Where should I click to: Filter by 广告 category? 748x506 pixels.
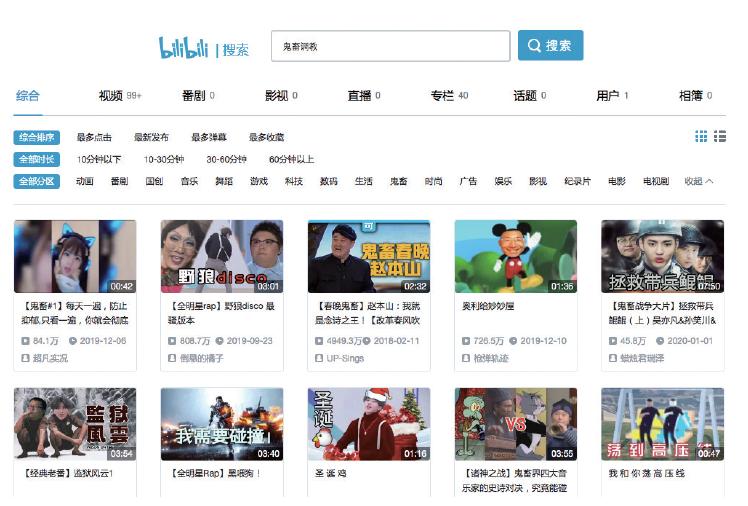click(468, 181)
